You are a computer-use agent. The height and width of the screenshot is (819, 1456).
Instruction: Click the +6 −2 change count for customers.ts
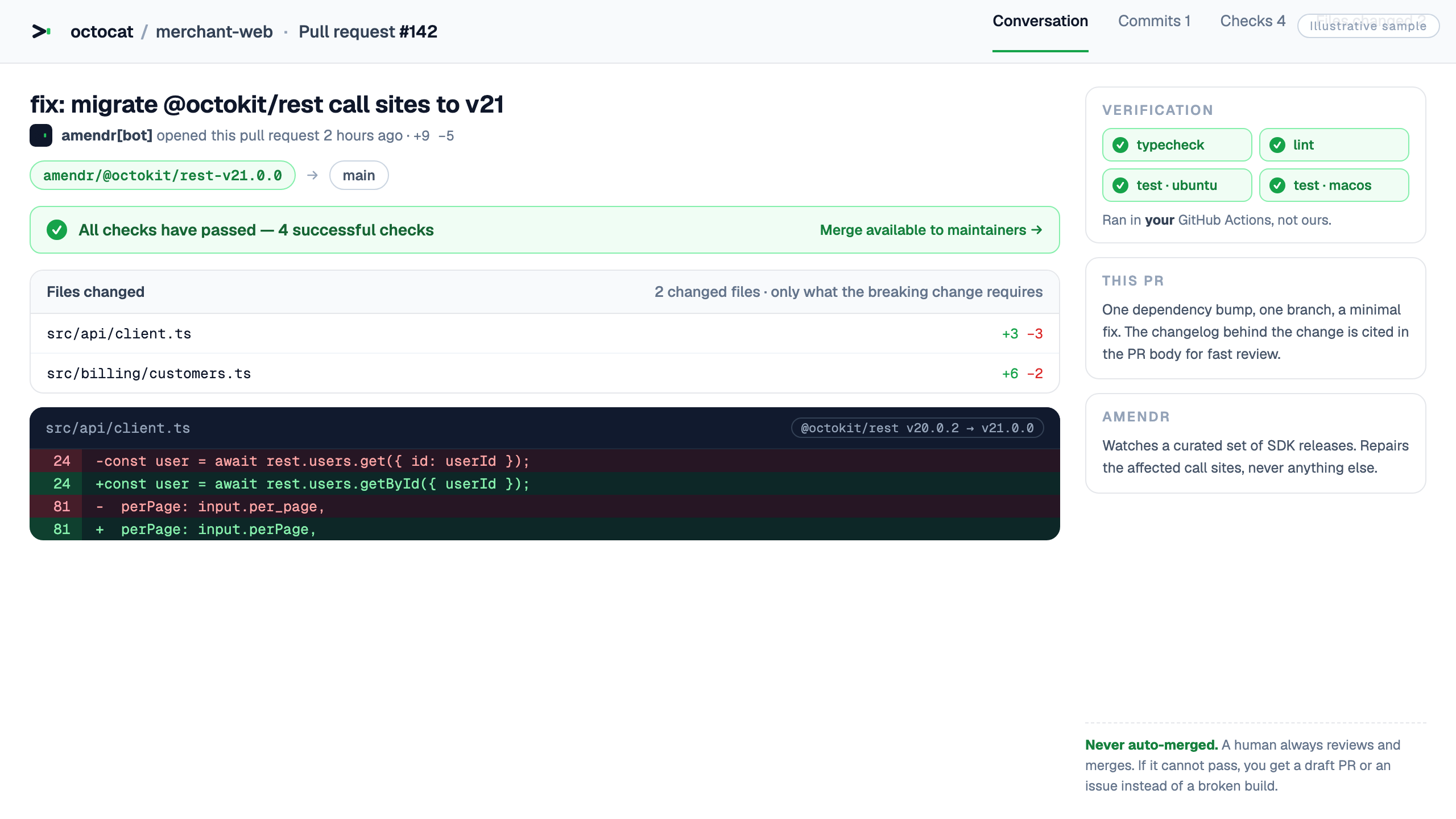[x=1022, y=374]
